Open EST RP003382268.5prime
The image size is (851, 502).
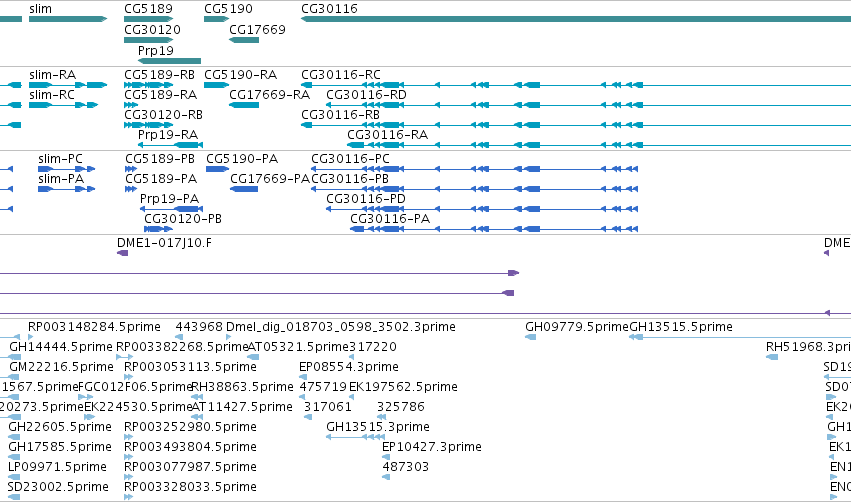[x=182, y=347]
